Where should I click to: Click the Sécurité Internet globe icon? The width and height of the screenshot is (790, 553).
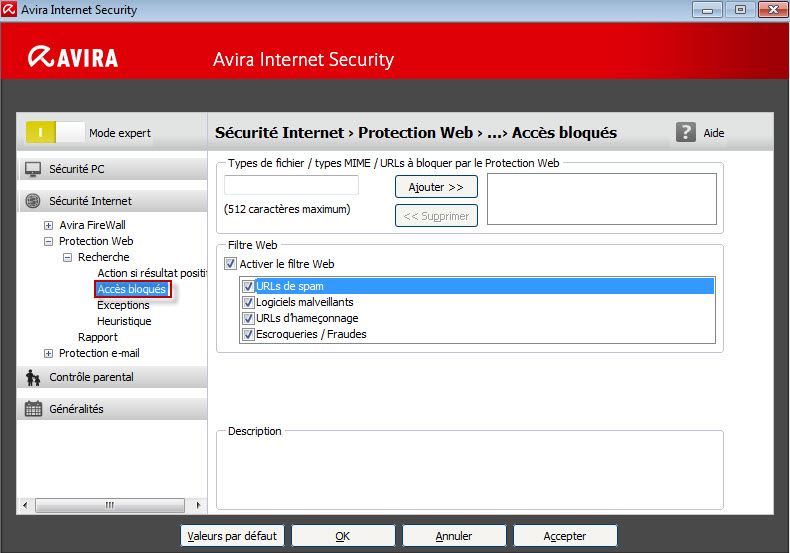pos(33,201)
